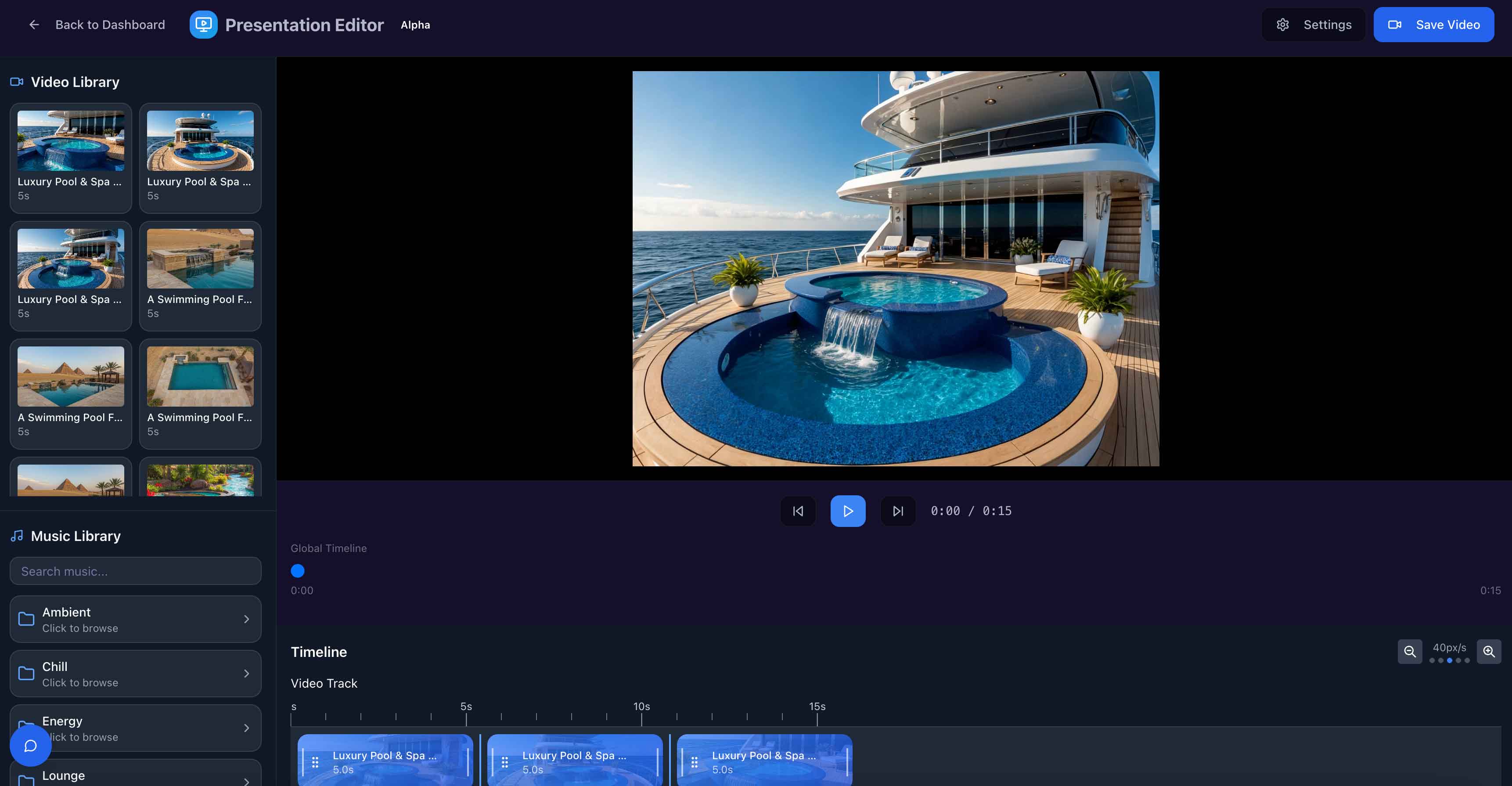The image size is (1512, 786).
Task: Click the Presentation Editor monitor logo icon
Action: point(202,24)
